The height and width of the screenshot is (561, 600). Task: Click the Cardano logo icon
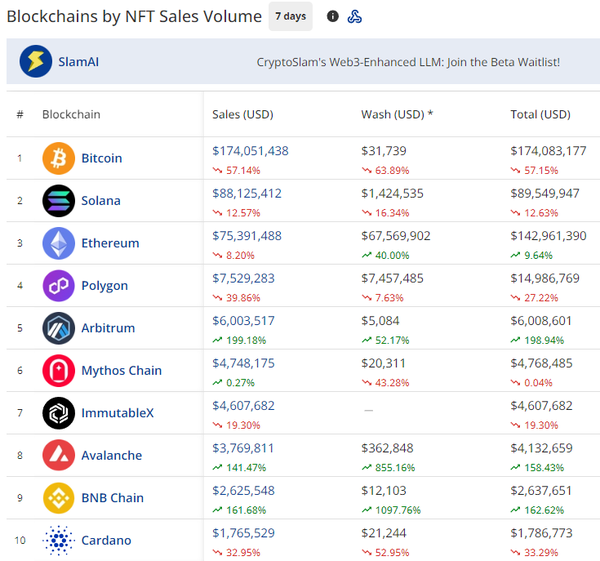coord(58,541)
